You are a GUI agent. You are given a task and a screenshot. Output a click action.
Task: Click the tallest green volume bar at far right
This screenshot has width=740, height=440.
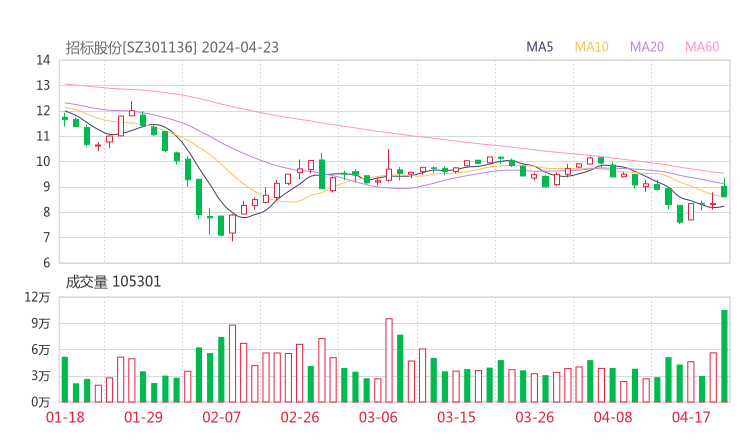click(x=724, y=356)
